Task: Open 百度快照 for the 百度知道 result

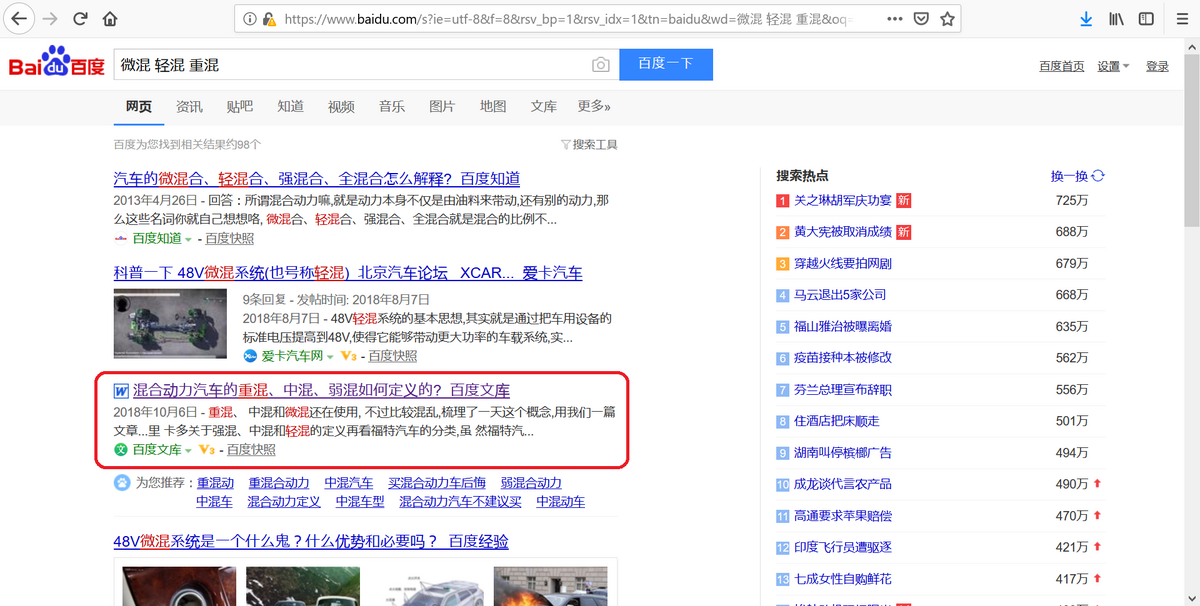Action: tap(229, 239)
